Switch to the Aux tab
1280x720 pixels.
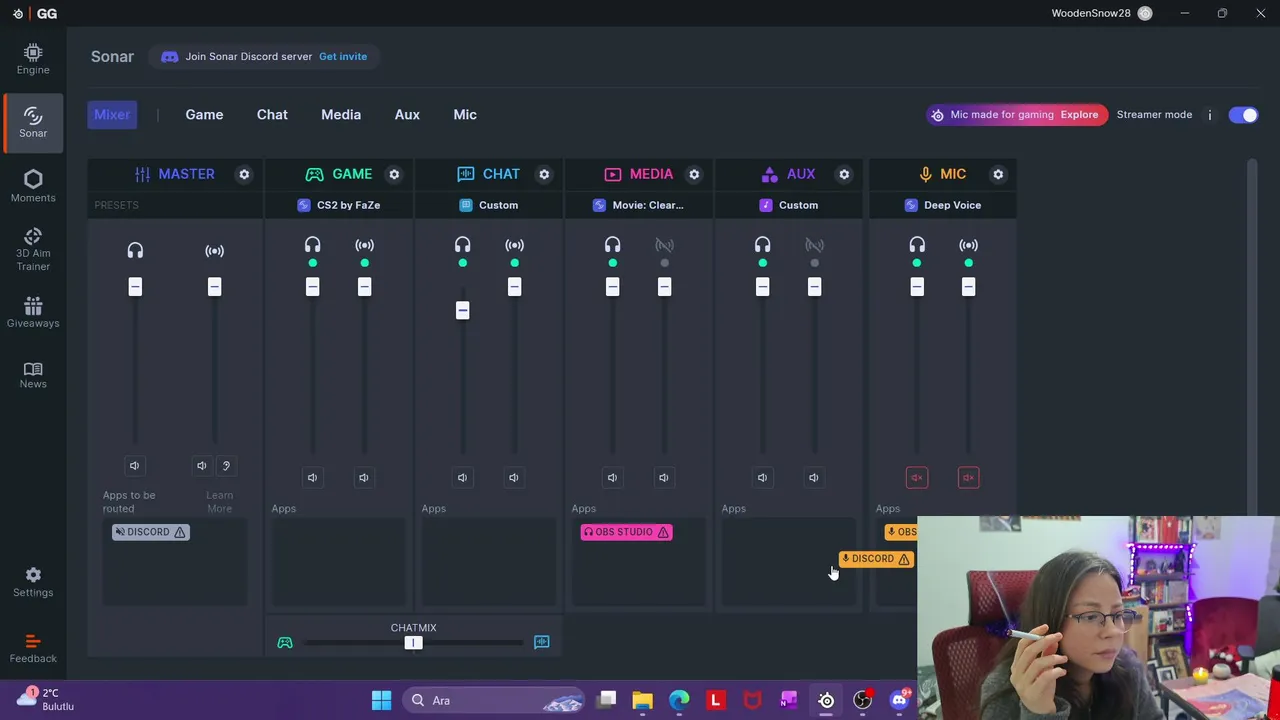[x=407, y=115]
